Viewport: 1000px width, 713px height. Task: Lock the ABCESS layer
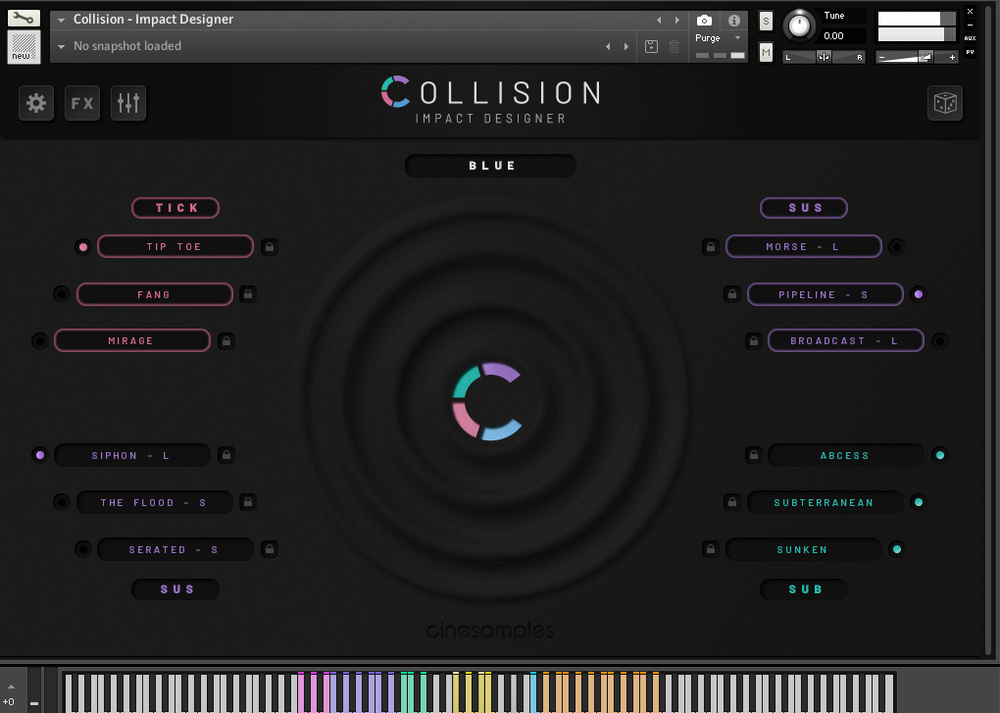(754, 455)
